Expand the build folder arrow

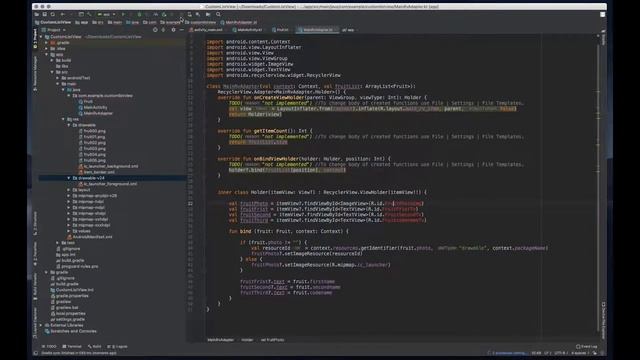pos(52,60)
